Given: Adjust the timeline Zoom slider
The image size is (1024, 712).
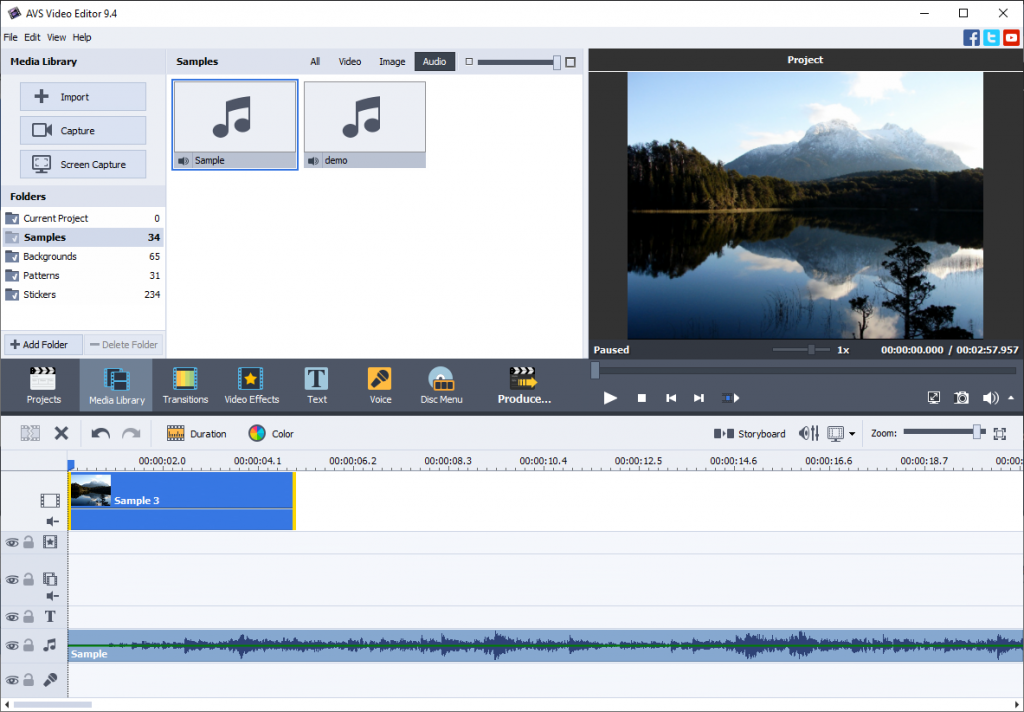Looking at the screenshot, I should pyautogui.click(x=976, y=432).
